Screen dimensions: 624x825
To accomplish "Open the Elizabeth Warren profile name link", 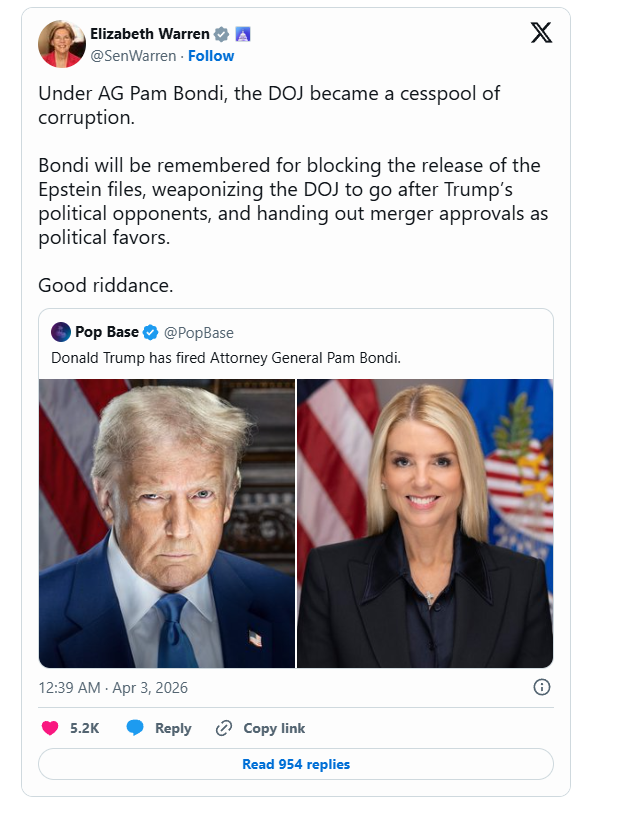I will click(150, 34).
